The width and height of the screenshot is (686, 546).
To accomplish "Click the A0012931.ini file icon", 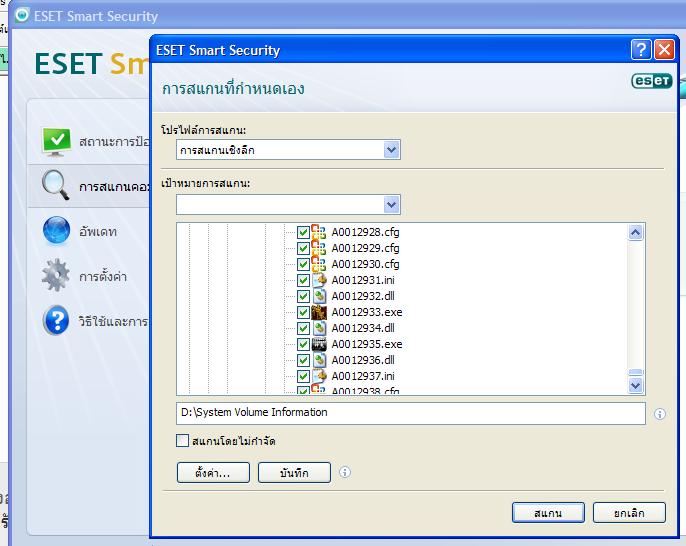I will [319, 280].
